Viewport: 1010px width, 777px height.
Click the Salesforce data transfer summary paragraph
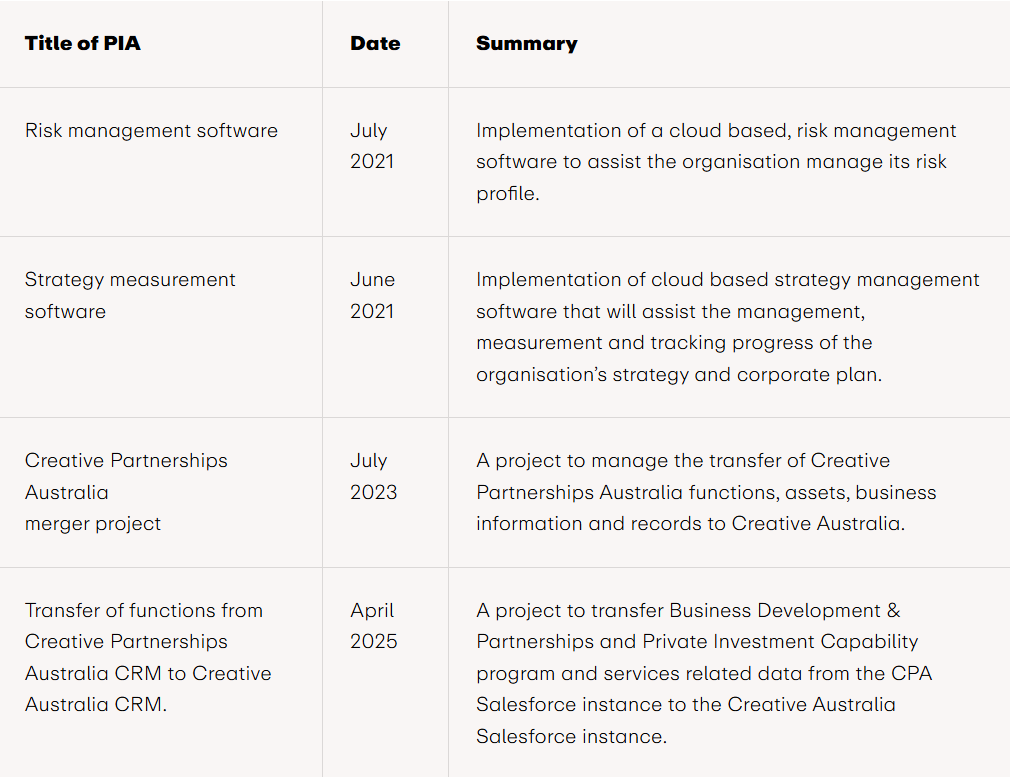click(x=704, y=673)
